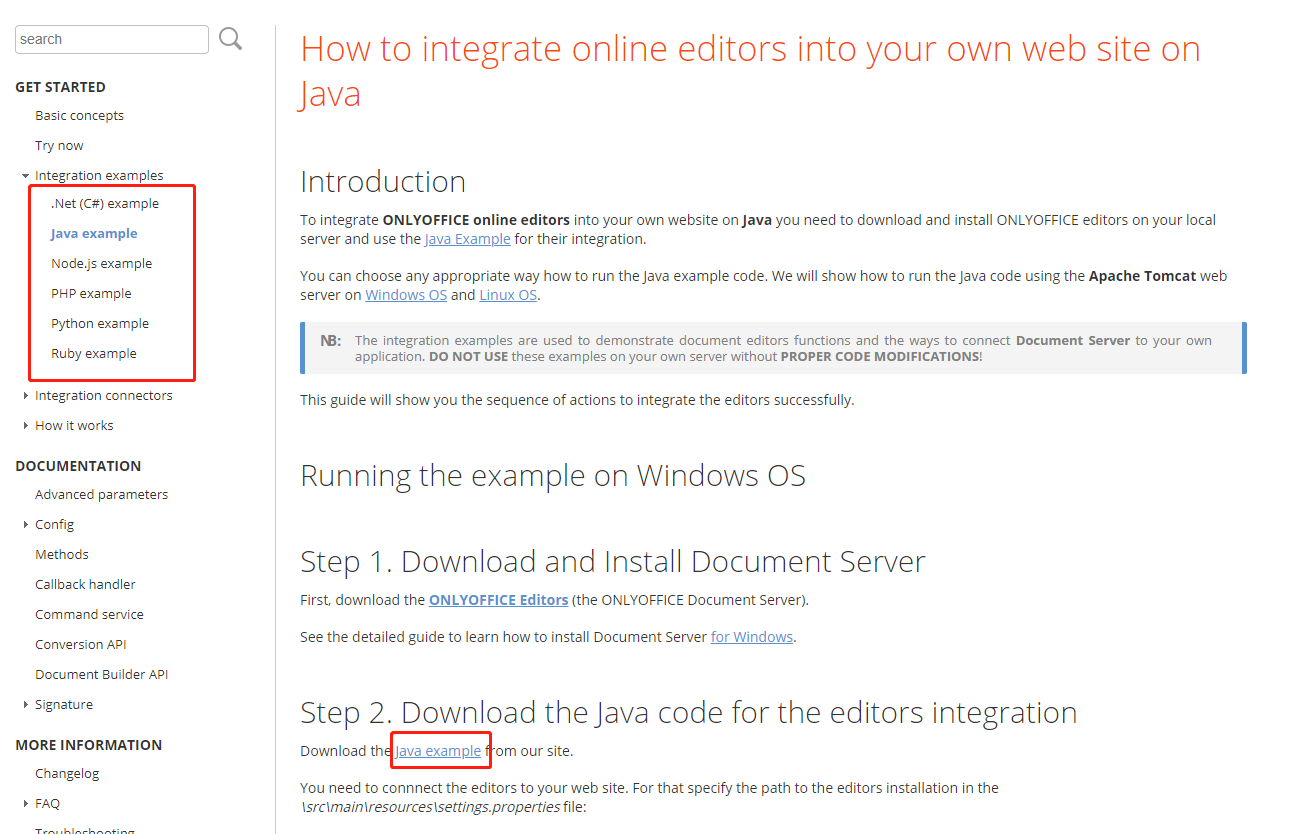Click the NB: note label
The image size is (1311, 834).
pos(330,340)
